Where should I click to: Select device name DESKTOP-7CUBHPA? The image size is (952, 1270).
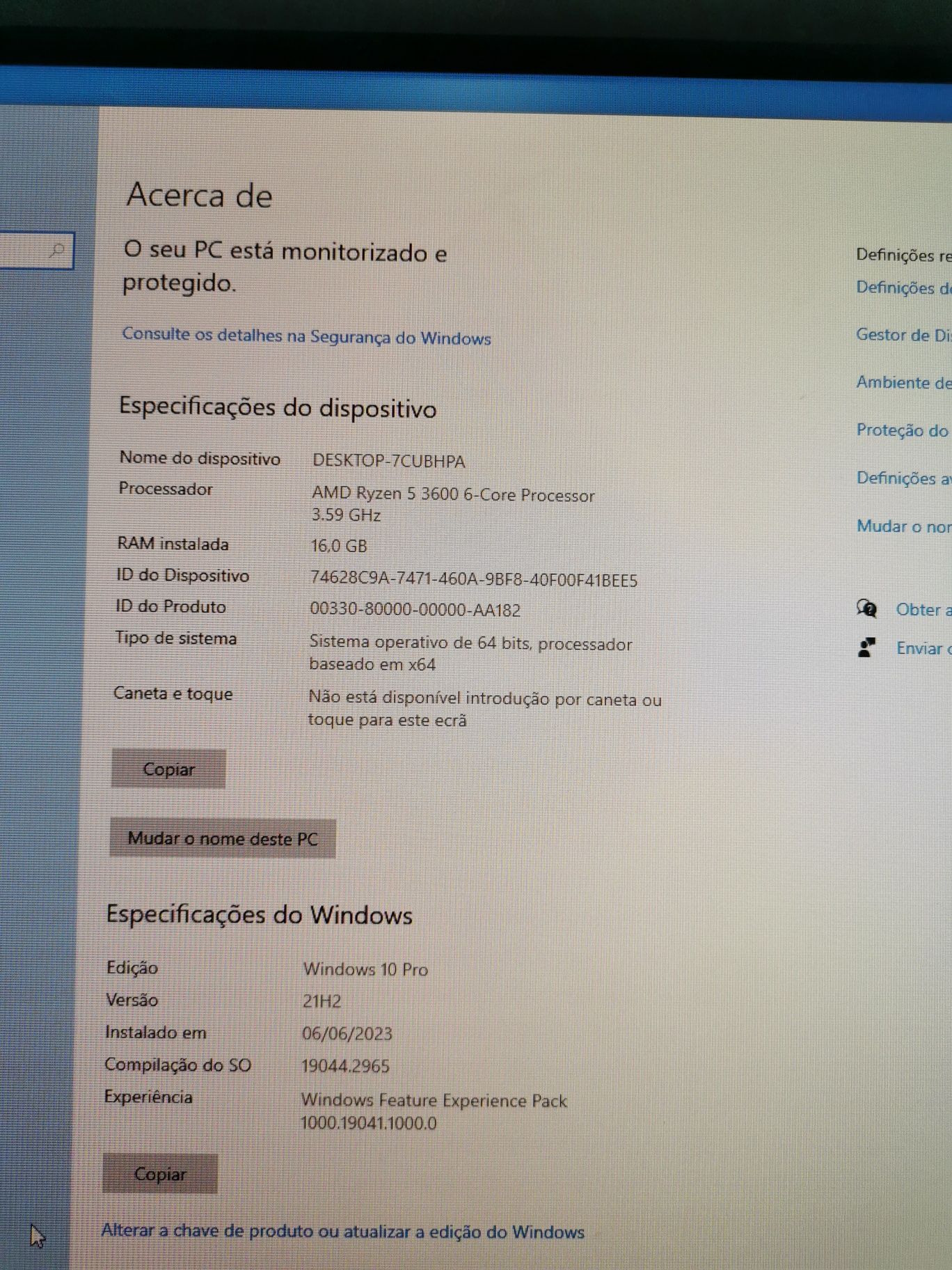[x=388, y=461]
